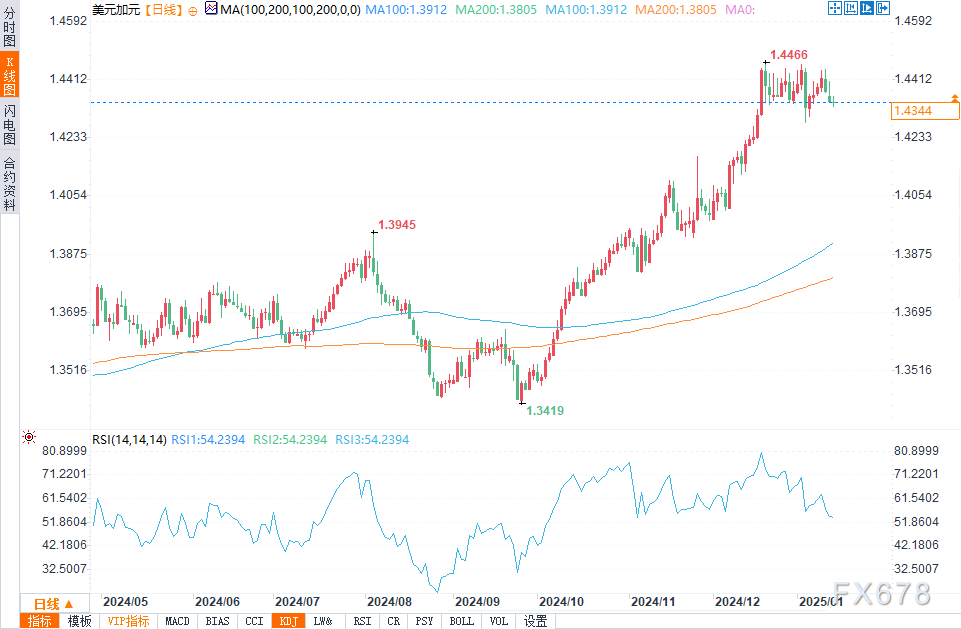Open the 闪电图 lightning chart view
Viewport: 961px width, 629px height.
click(x=9, y=124)
